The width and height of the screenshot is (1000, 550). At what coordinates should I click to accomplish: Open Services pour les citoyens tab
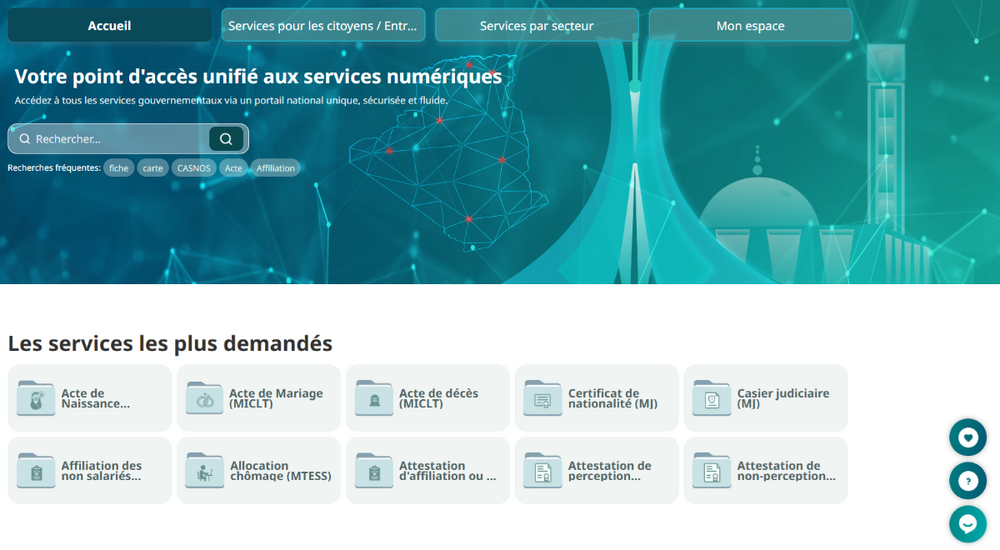coord(323,26)
